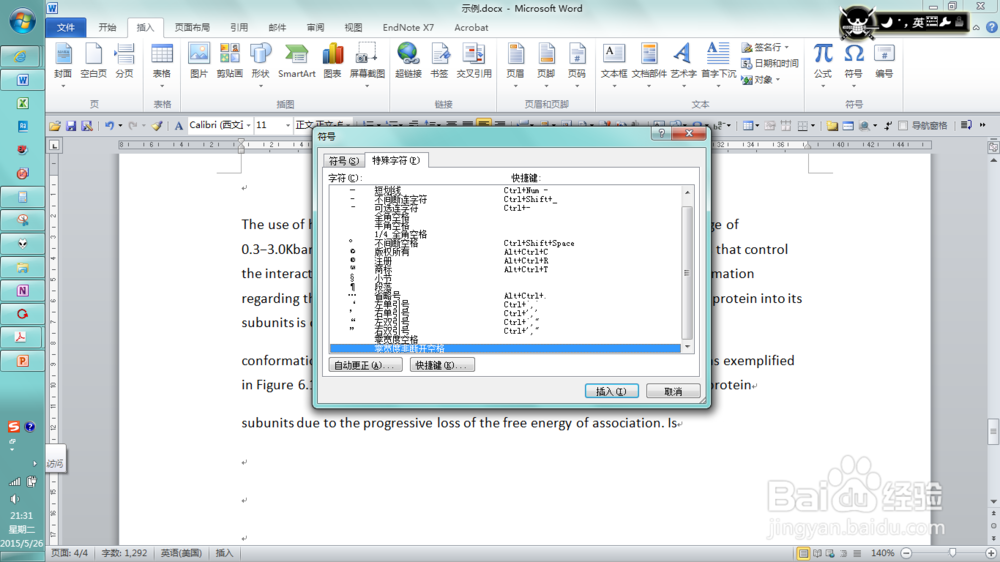The image size is (1000, 562).
Task: Switch to the references (引用) tab
Action: [239, 27]
